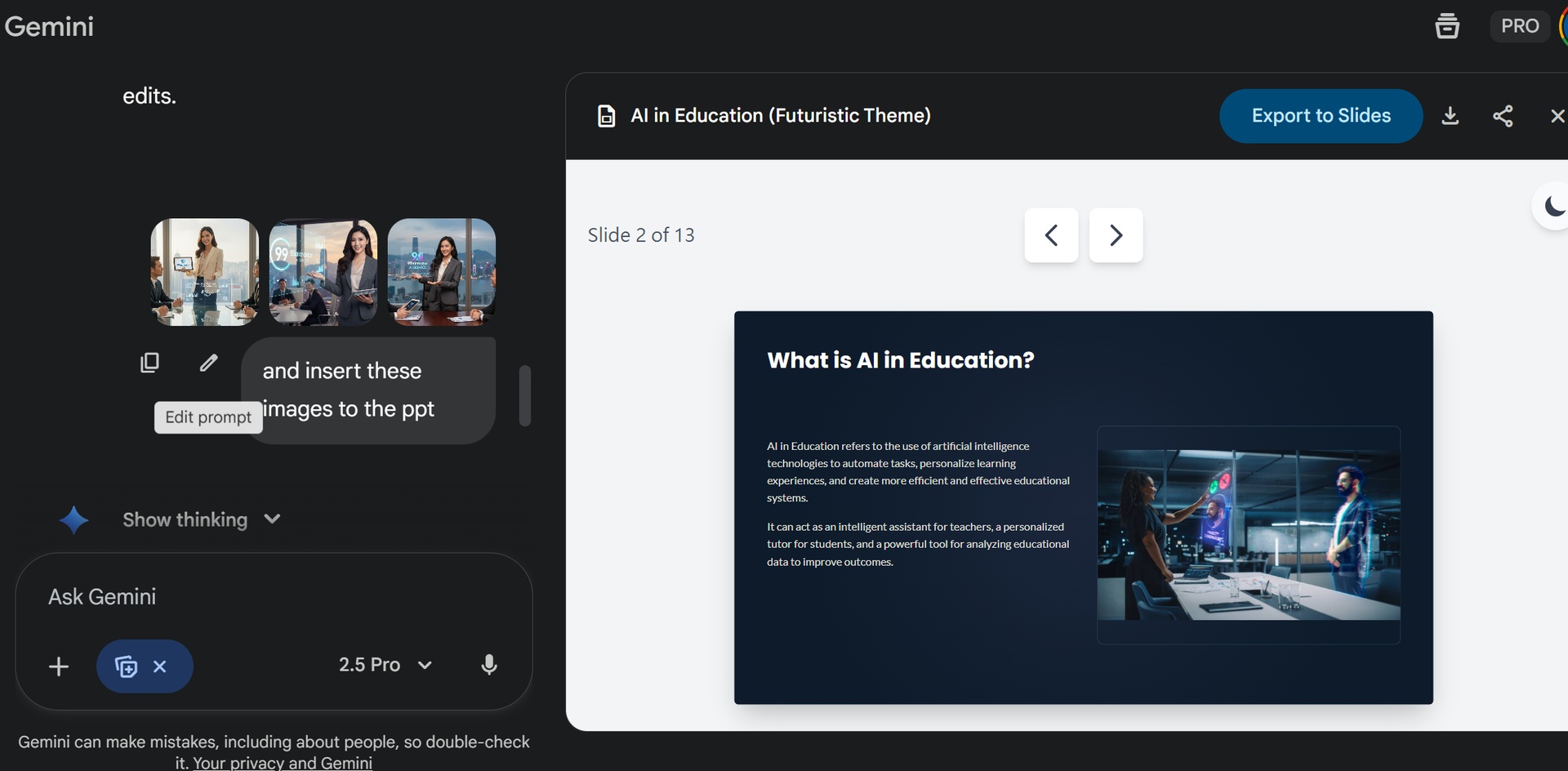Download the presentation using the download icon
The width and height of the screenshot is (1568, 771).
[1450, 116]
